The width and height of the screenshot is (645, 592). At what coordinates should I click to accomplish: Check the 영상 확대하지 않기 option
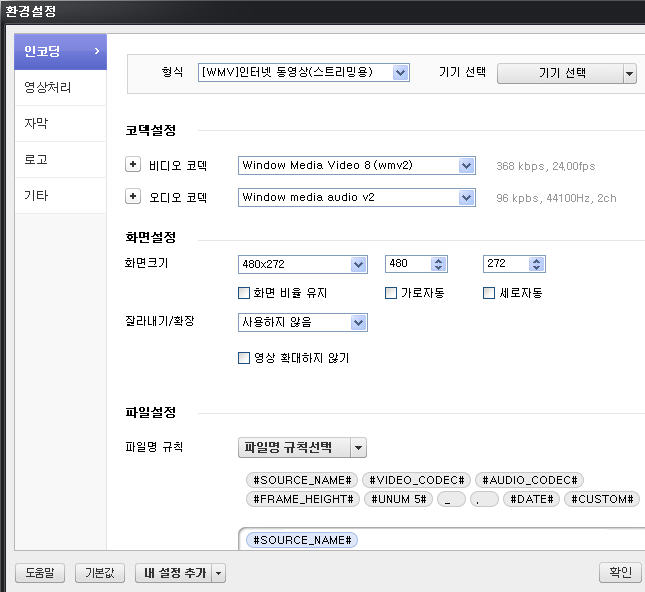[244, 358]
